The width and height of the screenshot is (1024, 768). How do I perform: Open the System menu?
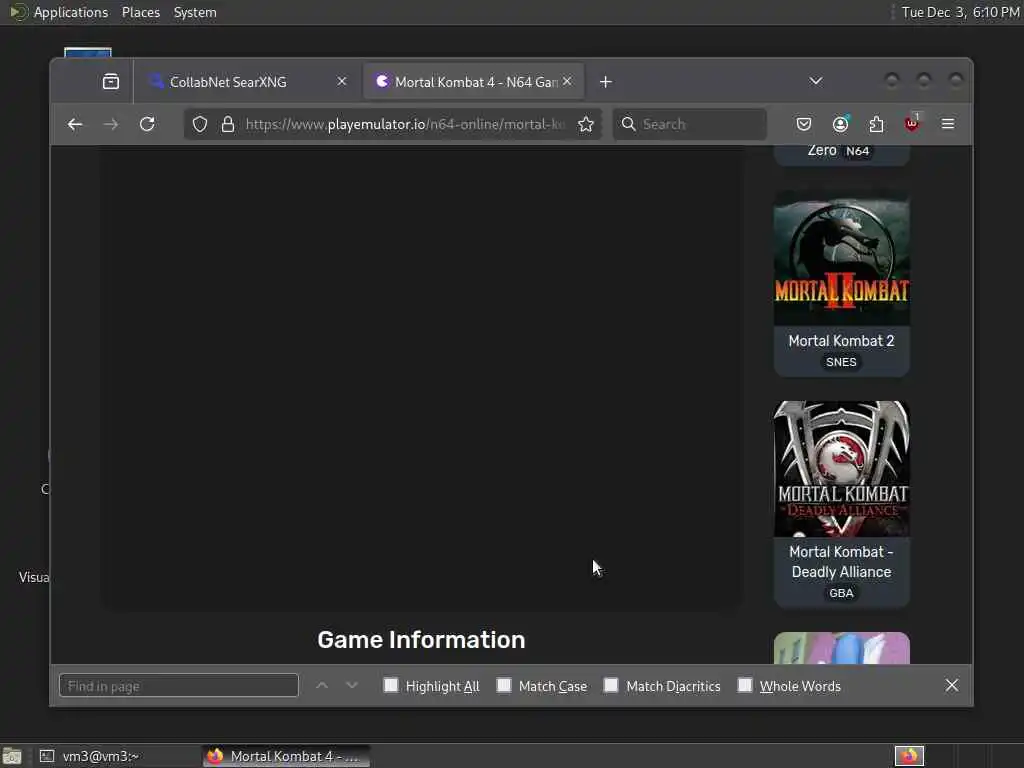coord(195,12)
